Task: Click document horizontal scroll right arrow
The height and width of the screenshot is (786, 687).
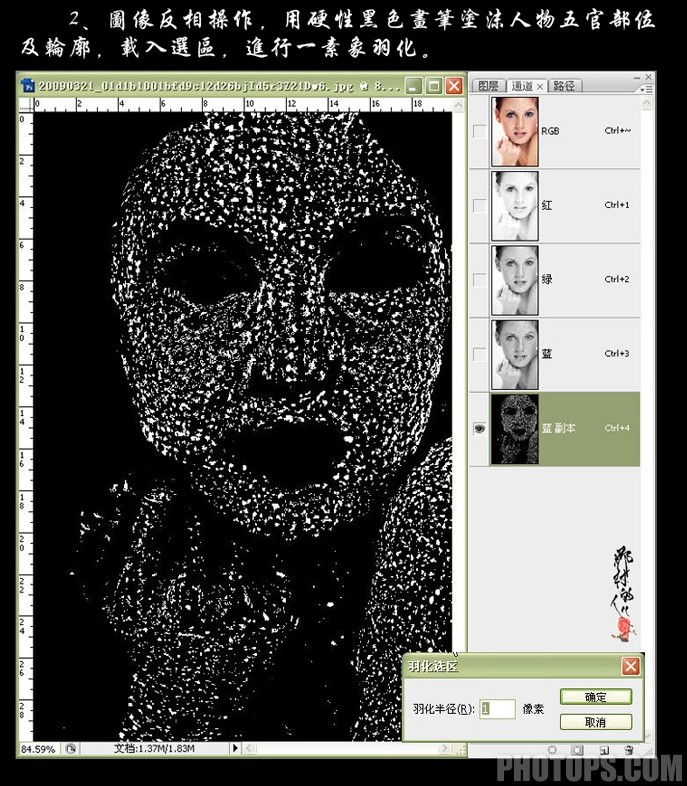Action: point(444,748)
